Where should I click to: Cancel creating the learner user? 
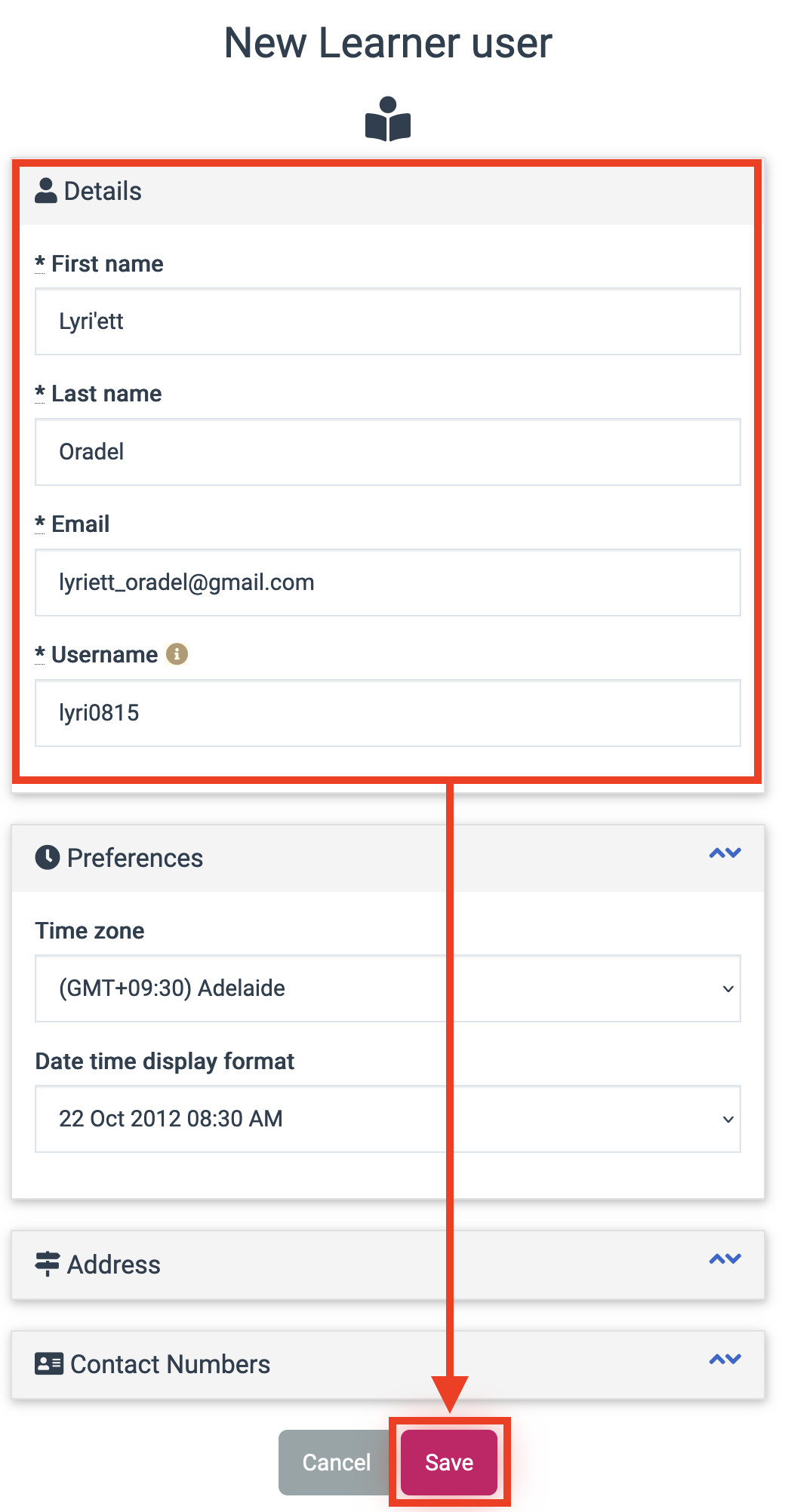coord(337,1462)
